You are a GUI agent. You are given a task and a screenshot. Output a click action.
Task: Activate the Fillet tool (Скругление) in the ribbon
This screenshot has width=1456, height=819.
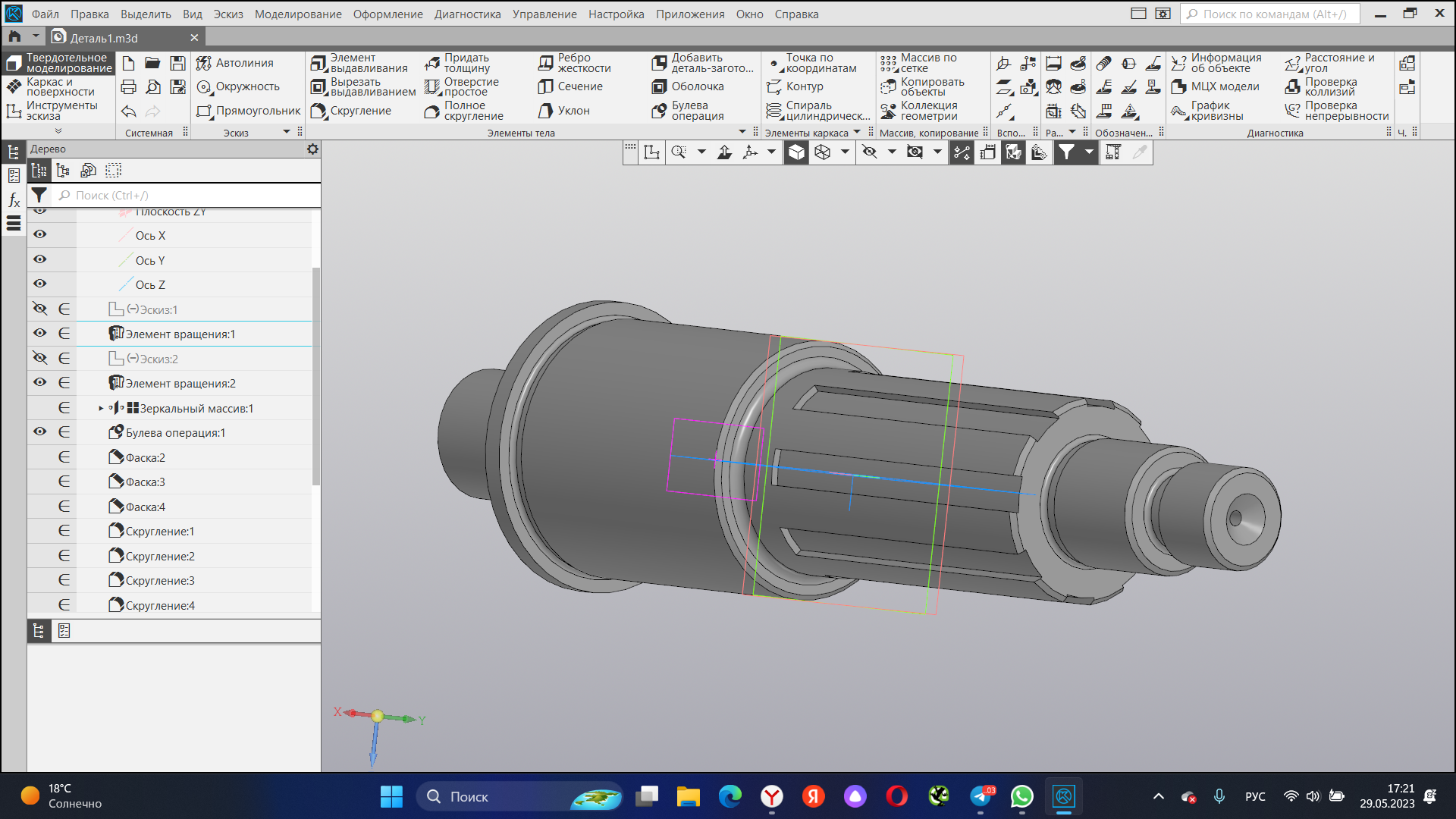click(352, 111)
